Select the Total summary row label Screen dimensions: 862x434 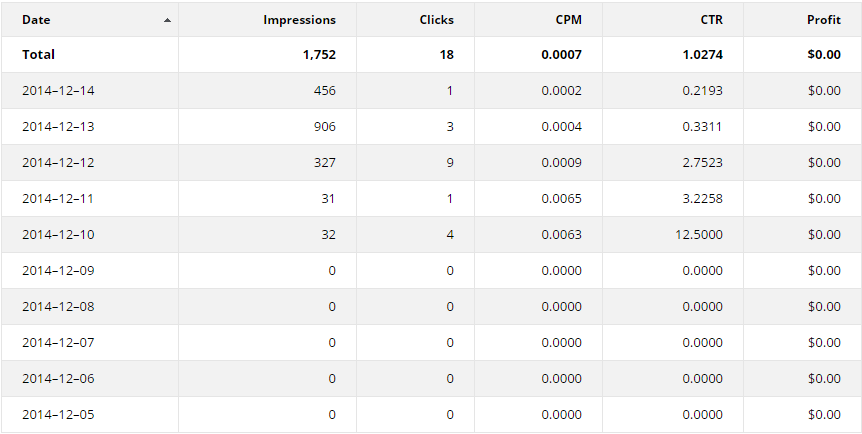click(38, 54)
